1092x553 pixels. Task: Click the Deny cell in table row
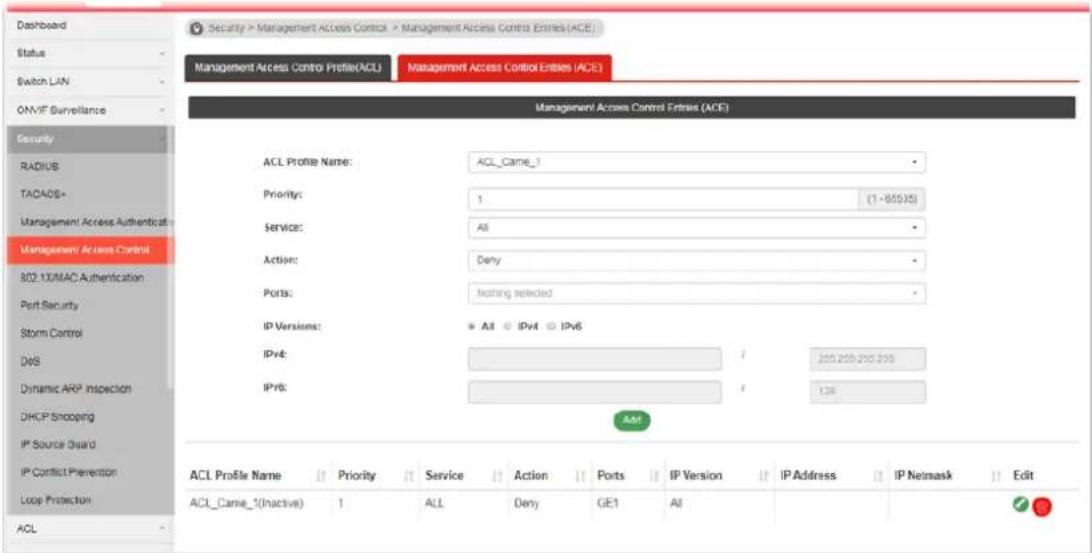pos(526,504)
